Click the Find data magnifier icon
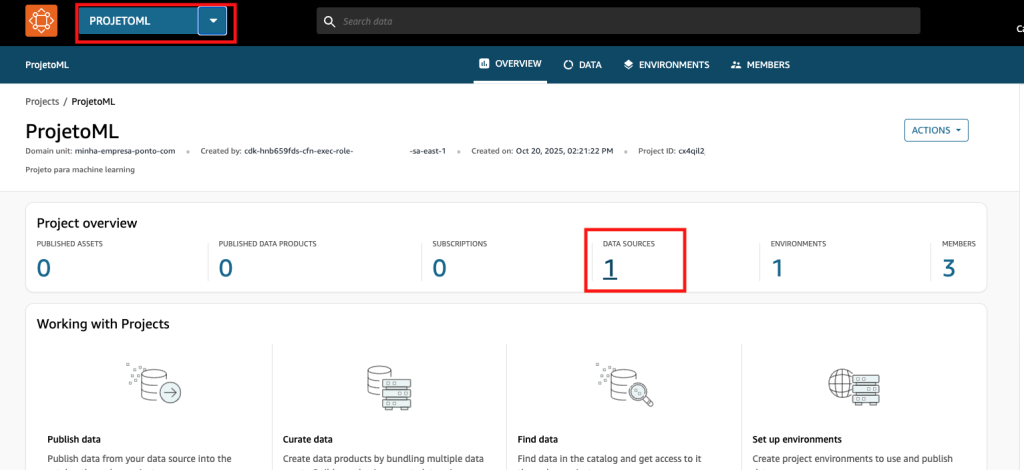 [x=624, y=384]
